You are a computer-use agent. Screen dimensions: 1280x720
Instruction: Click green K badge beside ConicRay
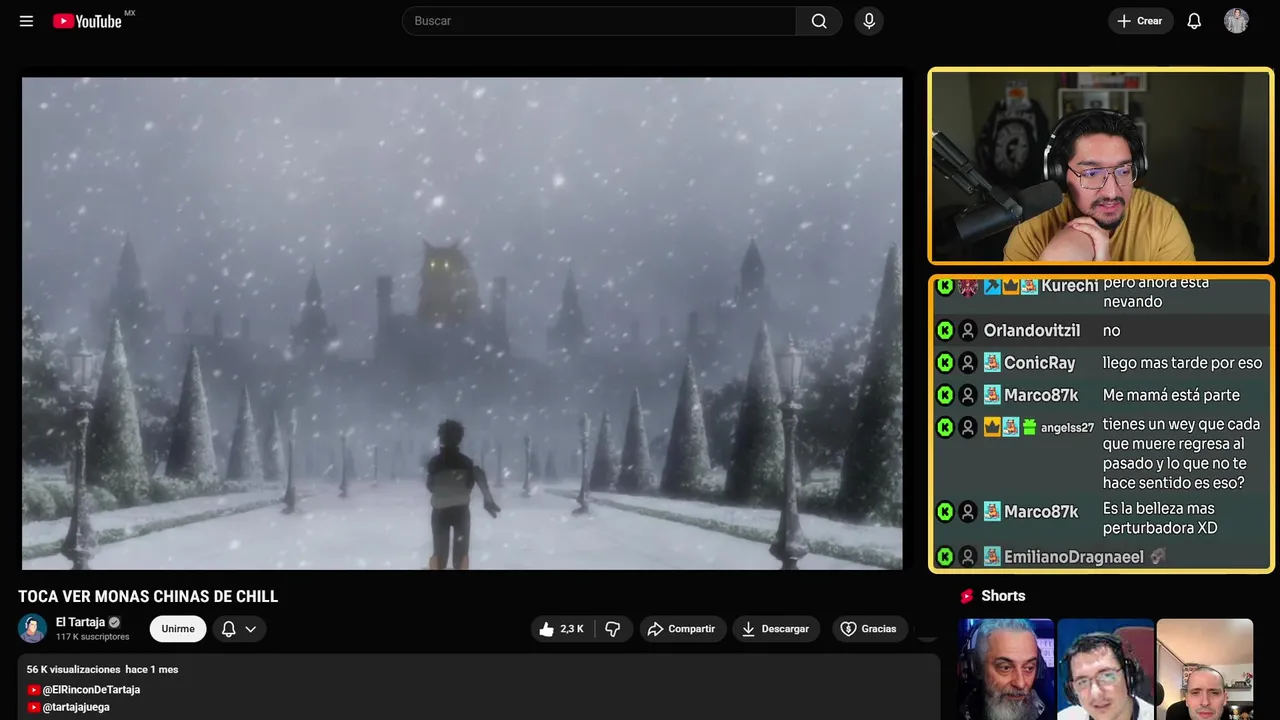click(945, 363)
